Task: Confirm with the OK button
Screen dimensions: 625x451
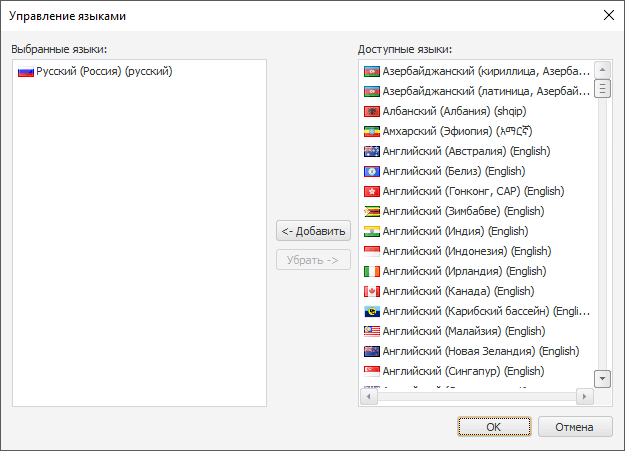Action: [x=493, y=426]
